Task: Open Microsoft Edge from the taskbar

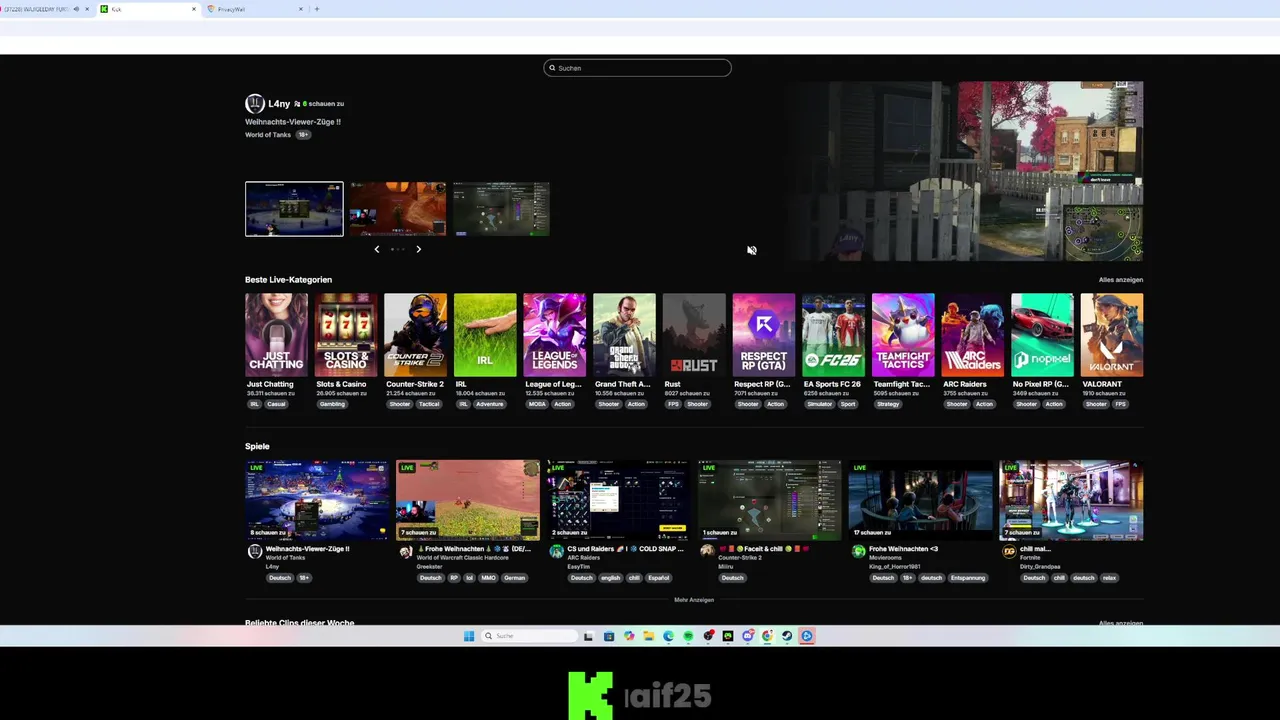Action: (x=668, y=636)
